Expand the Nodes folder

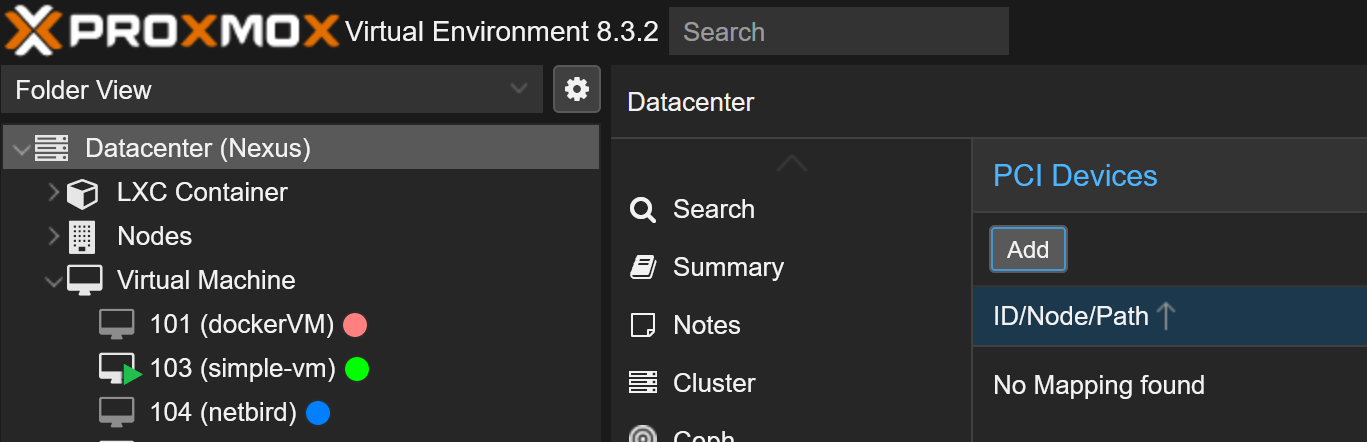[54, 237]
